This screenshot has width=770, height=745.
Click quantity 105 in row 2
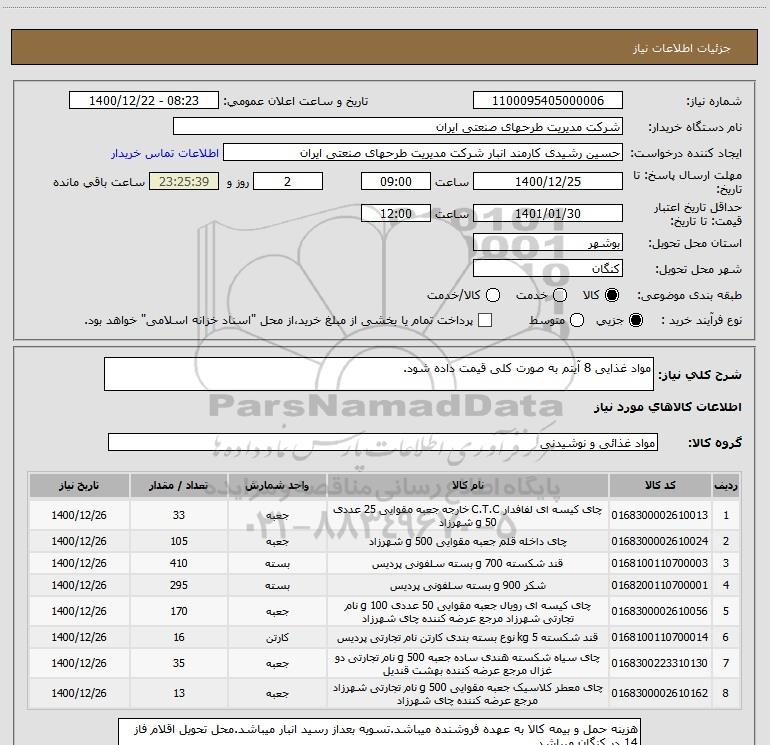click(x=179, y=541)
